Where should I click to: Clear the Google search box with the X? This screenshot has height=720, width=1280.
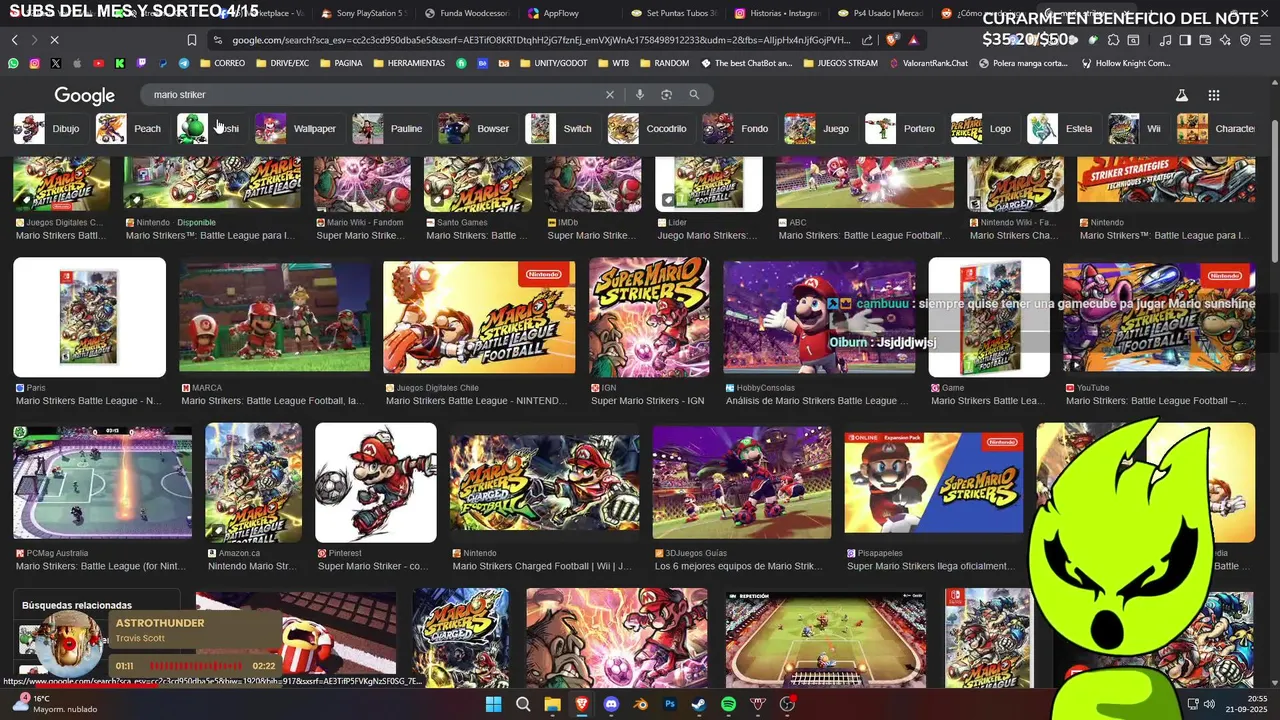pos(610,95)
